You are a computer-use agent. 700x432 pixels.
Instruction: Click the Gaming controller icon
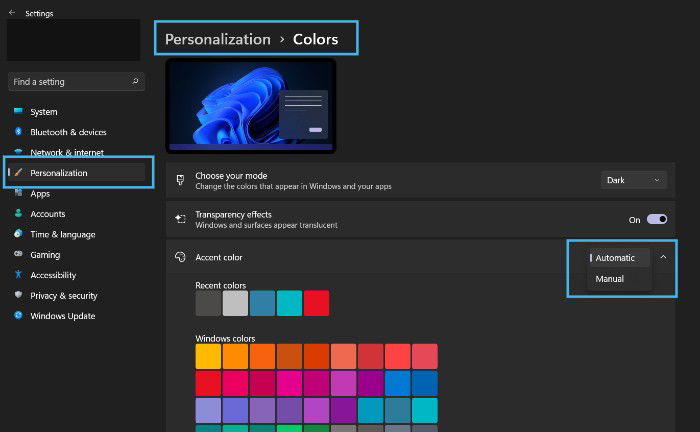(18, 254)
